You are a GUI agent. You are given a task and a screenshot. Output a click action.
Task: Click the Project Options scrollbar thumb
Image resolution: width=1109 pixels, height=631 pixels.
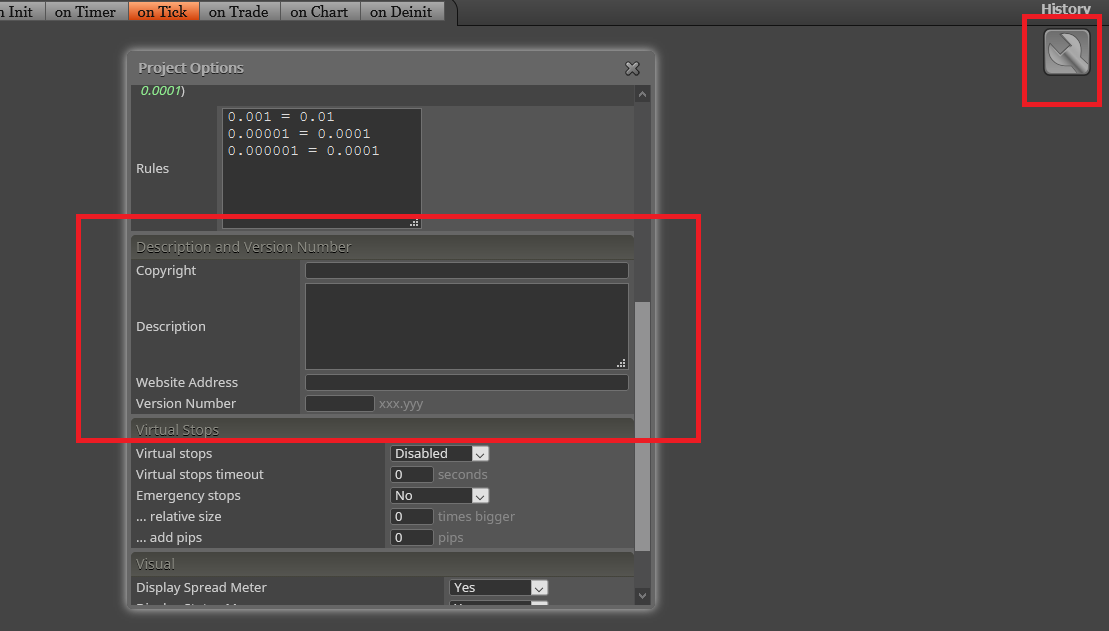click(642, 426)
